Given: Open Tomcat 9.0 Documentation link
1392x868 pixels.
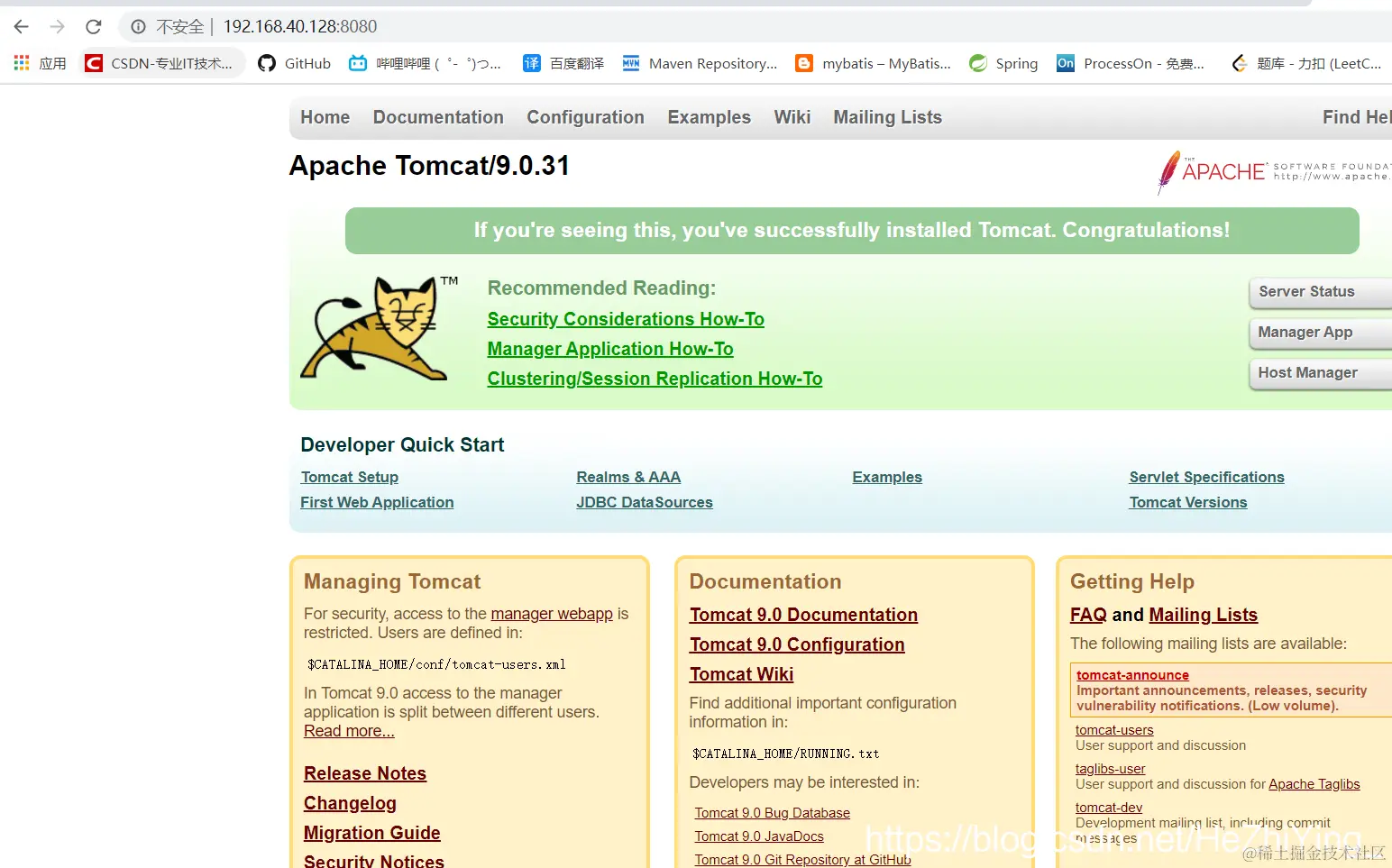Looking at the screenshot, I should (x=803, y=615).
